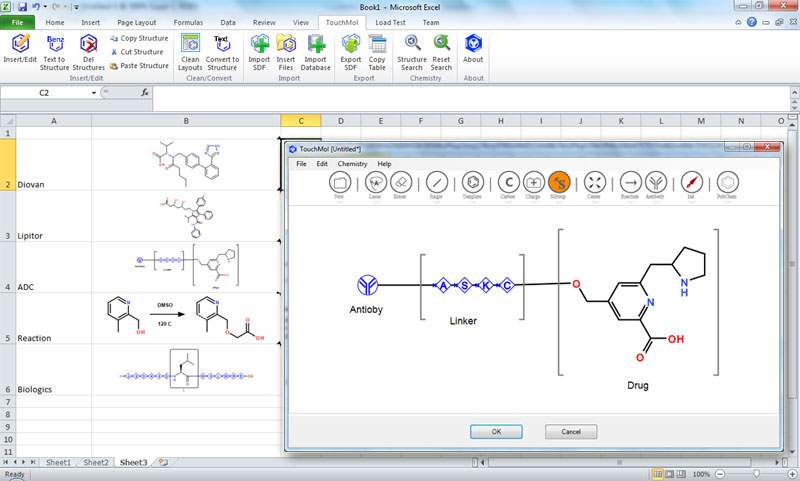Select the Lasso tool in TouchMol
800x481 pixels.
[376, 182]
